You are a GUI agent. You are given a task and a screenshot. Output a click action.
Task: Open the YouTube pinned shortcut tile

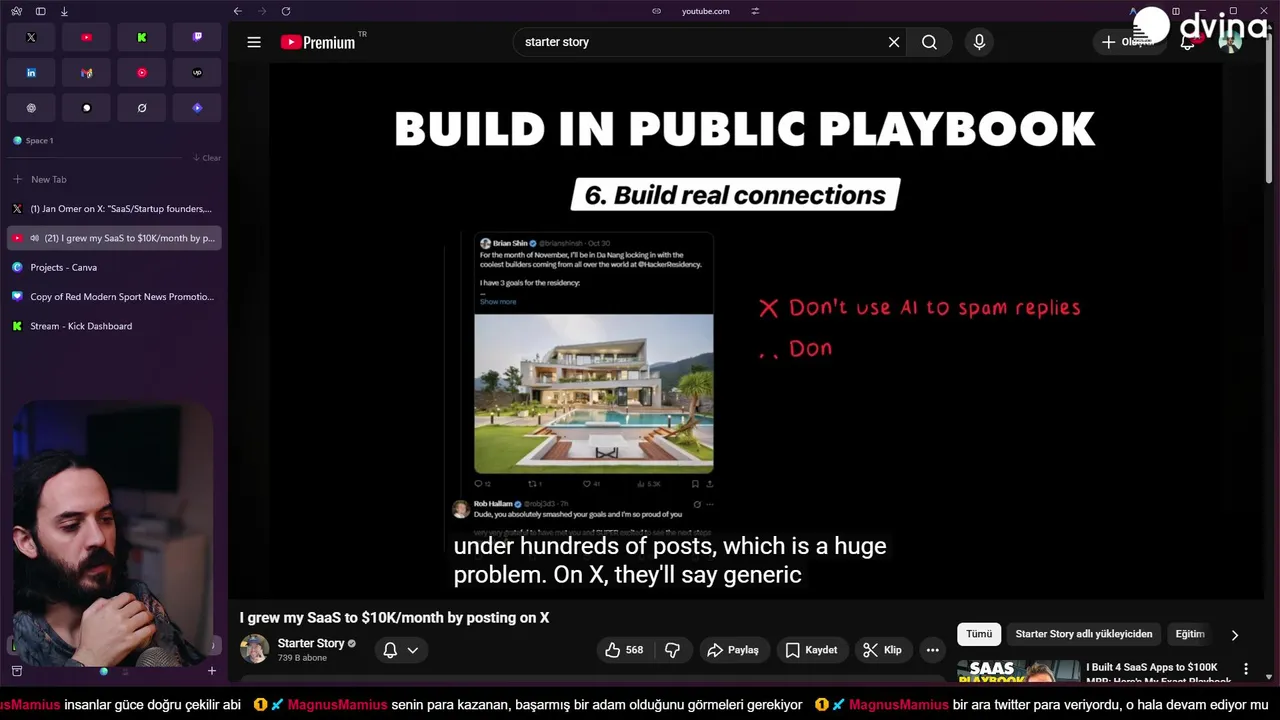pos(86,37)
